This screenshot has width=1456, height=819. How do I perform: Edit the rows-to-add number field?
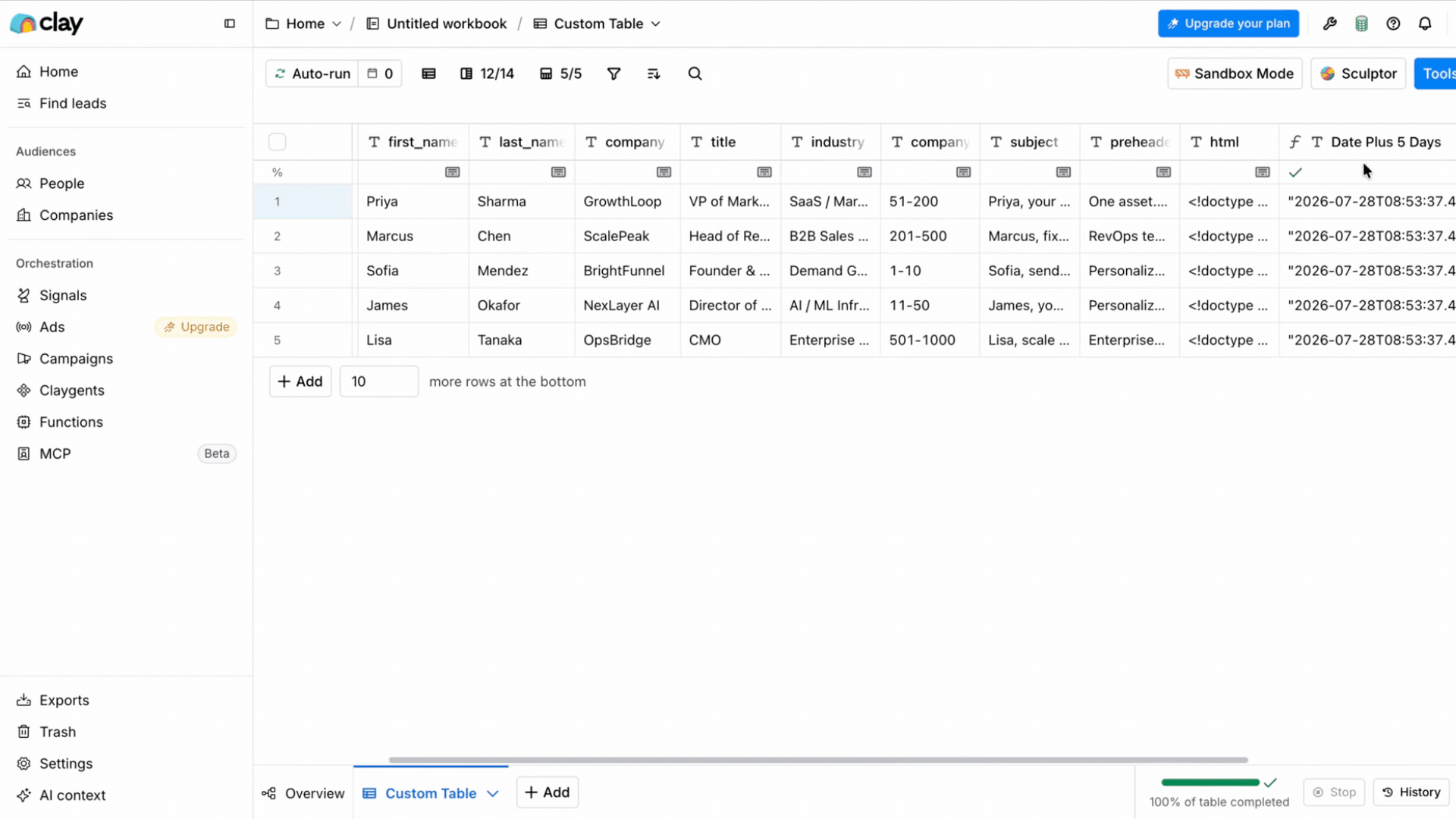pyautogui.click(x=379, y=381)
